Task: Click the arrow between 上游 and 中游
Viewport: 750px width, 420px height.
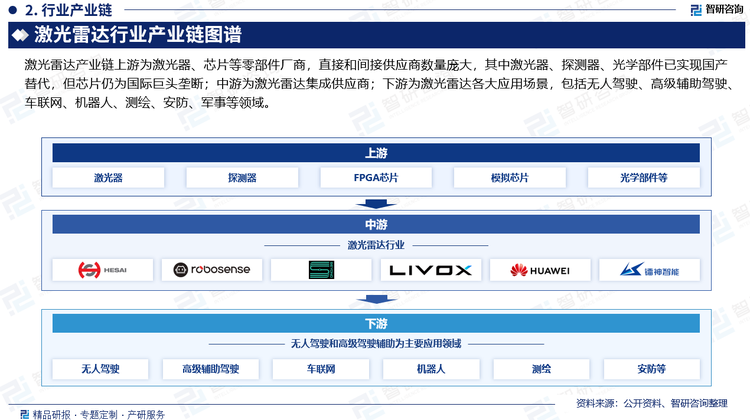Action: click(376, 204)
